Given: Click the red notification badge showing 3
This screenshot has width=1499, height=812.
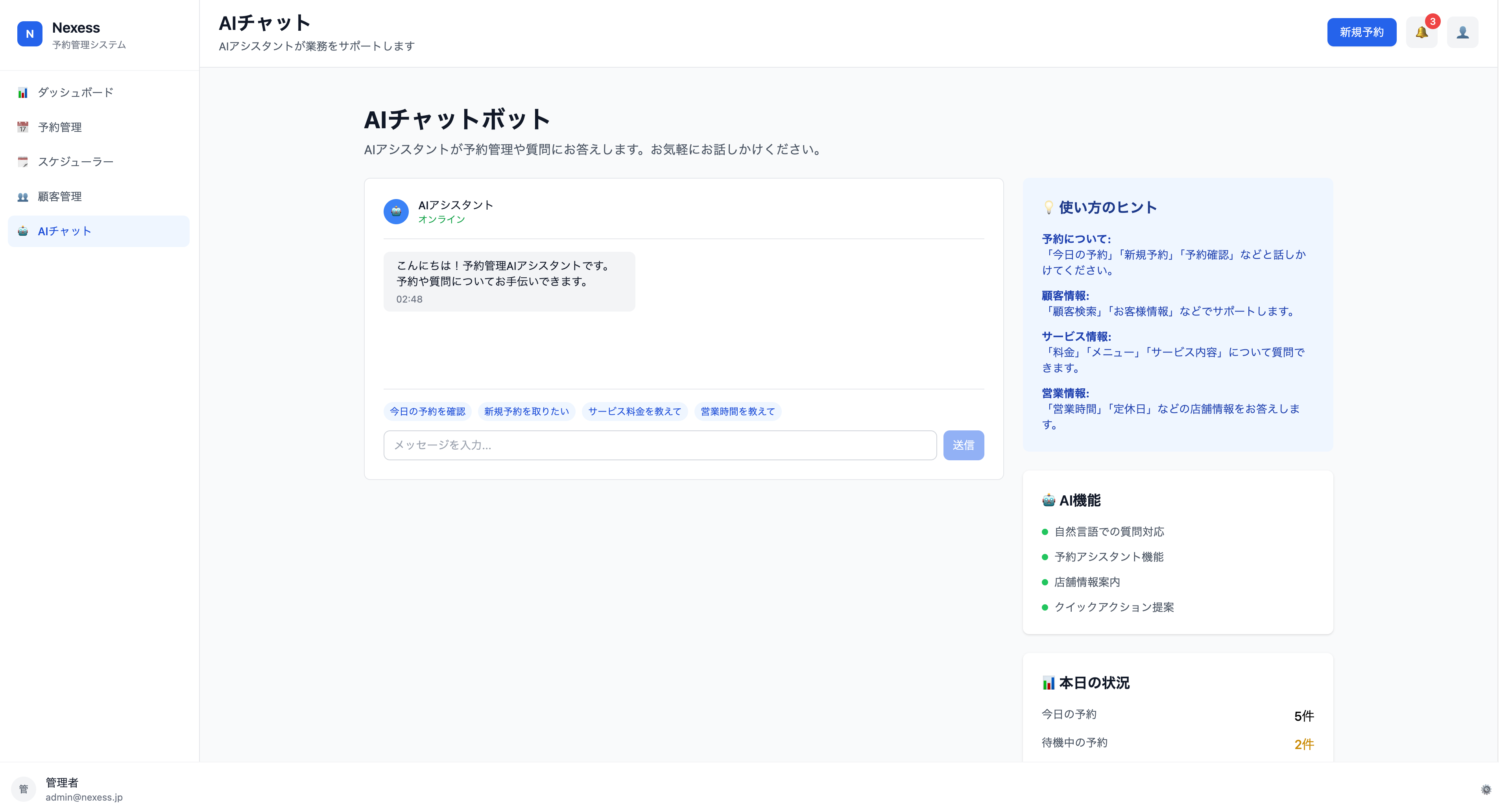Looking at the screenshot, I should tap(1433, 22).
